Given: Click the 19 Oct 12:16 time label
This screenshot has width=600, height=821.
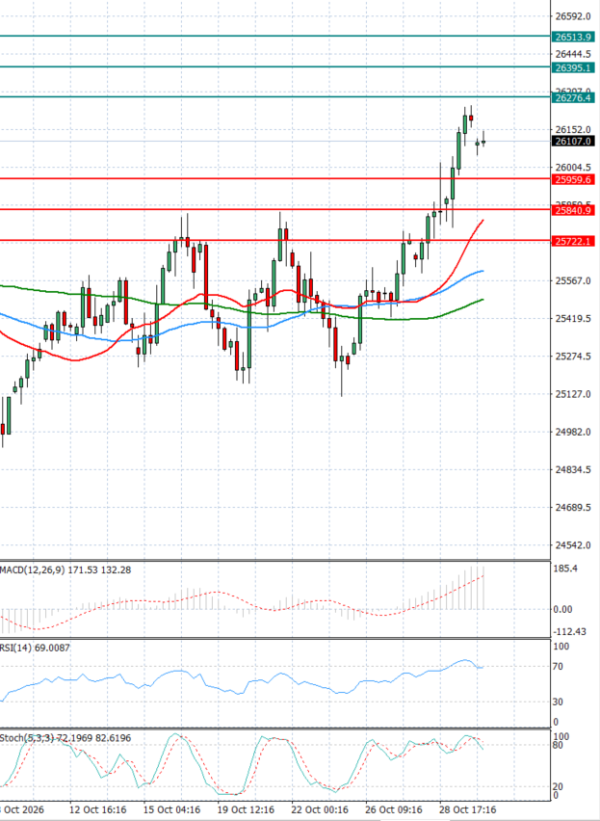Looking at the screenshot, I should (x=246, y=810).
